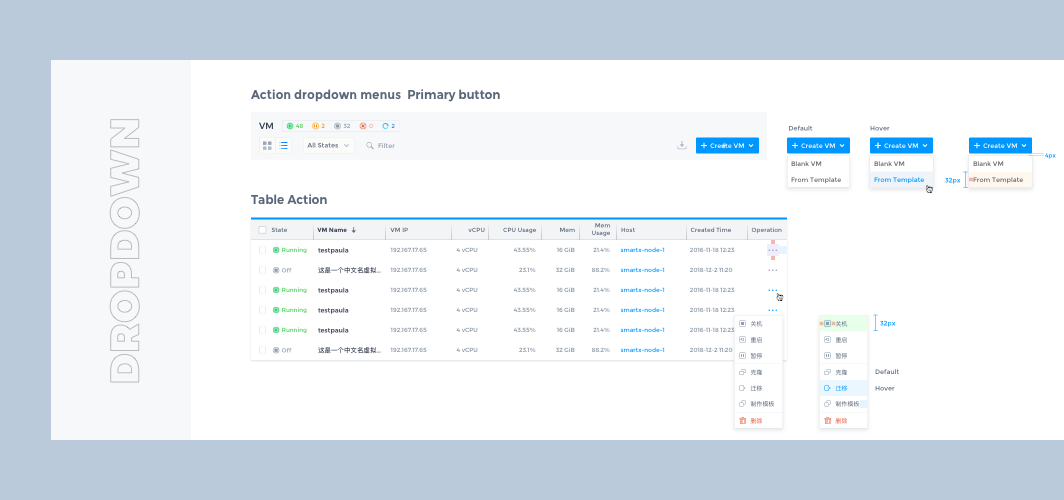
Task: Click the gray stopped VMs count 32
Action: 343,126
